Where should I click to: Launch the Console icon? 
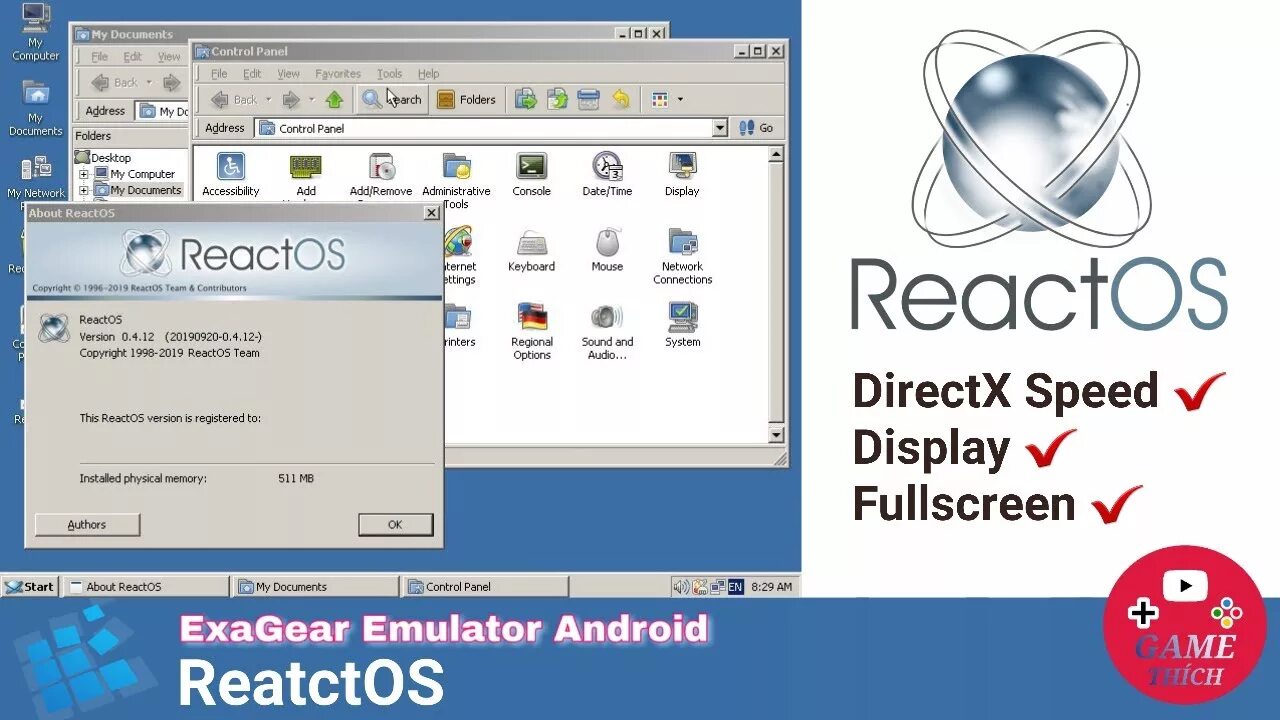(531, 168)
